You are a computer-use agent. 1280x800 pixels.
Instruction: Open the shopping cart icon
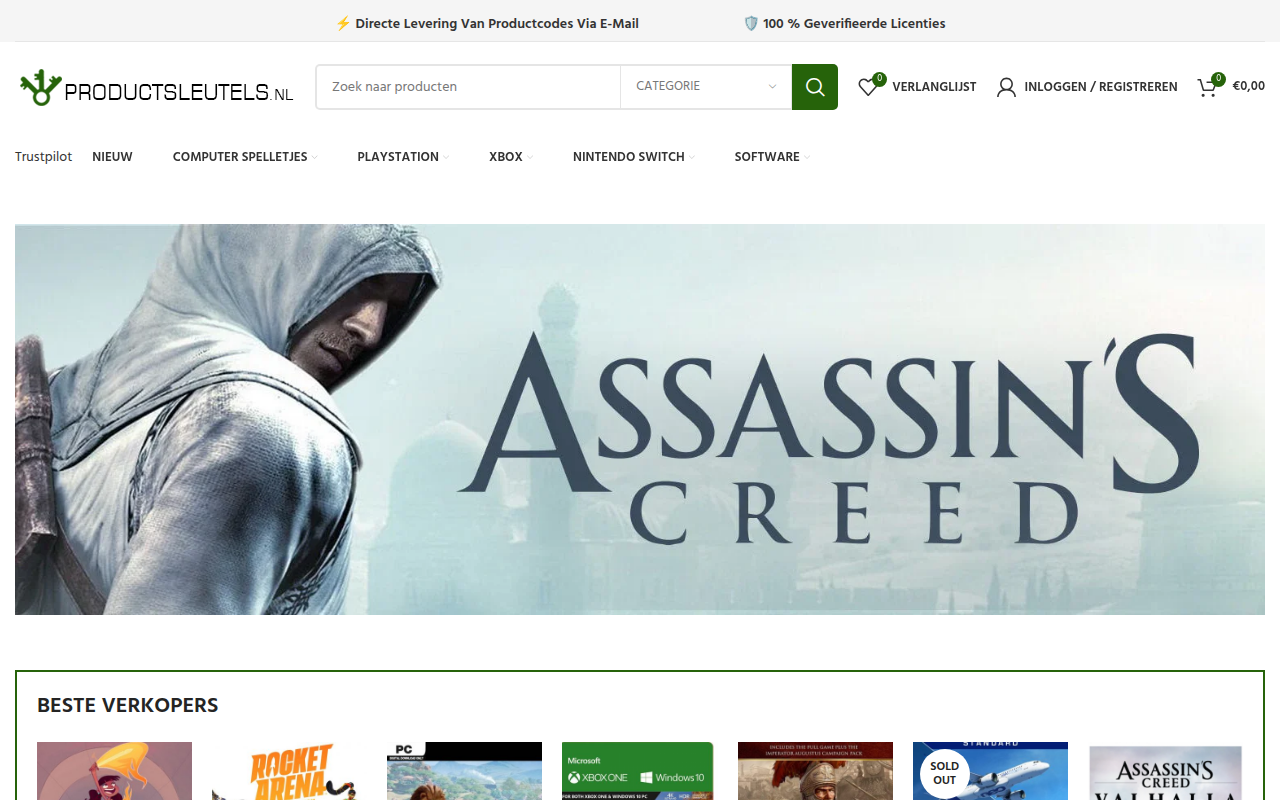[1208, 87]
